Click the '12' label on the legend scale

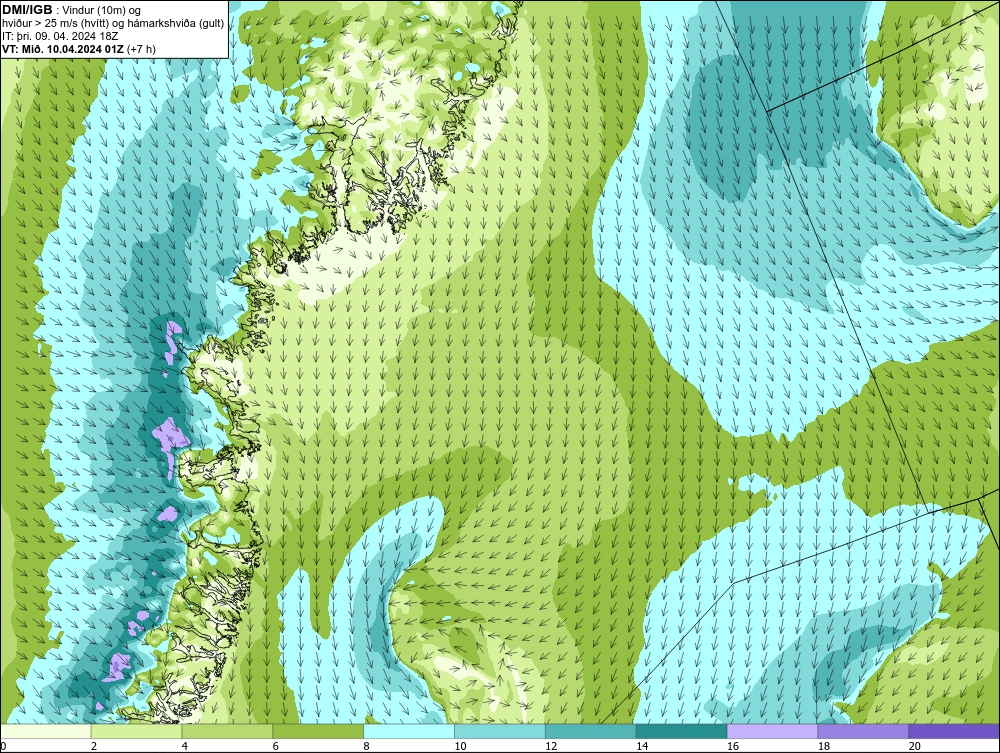[551, 746]
